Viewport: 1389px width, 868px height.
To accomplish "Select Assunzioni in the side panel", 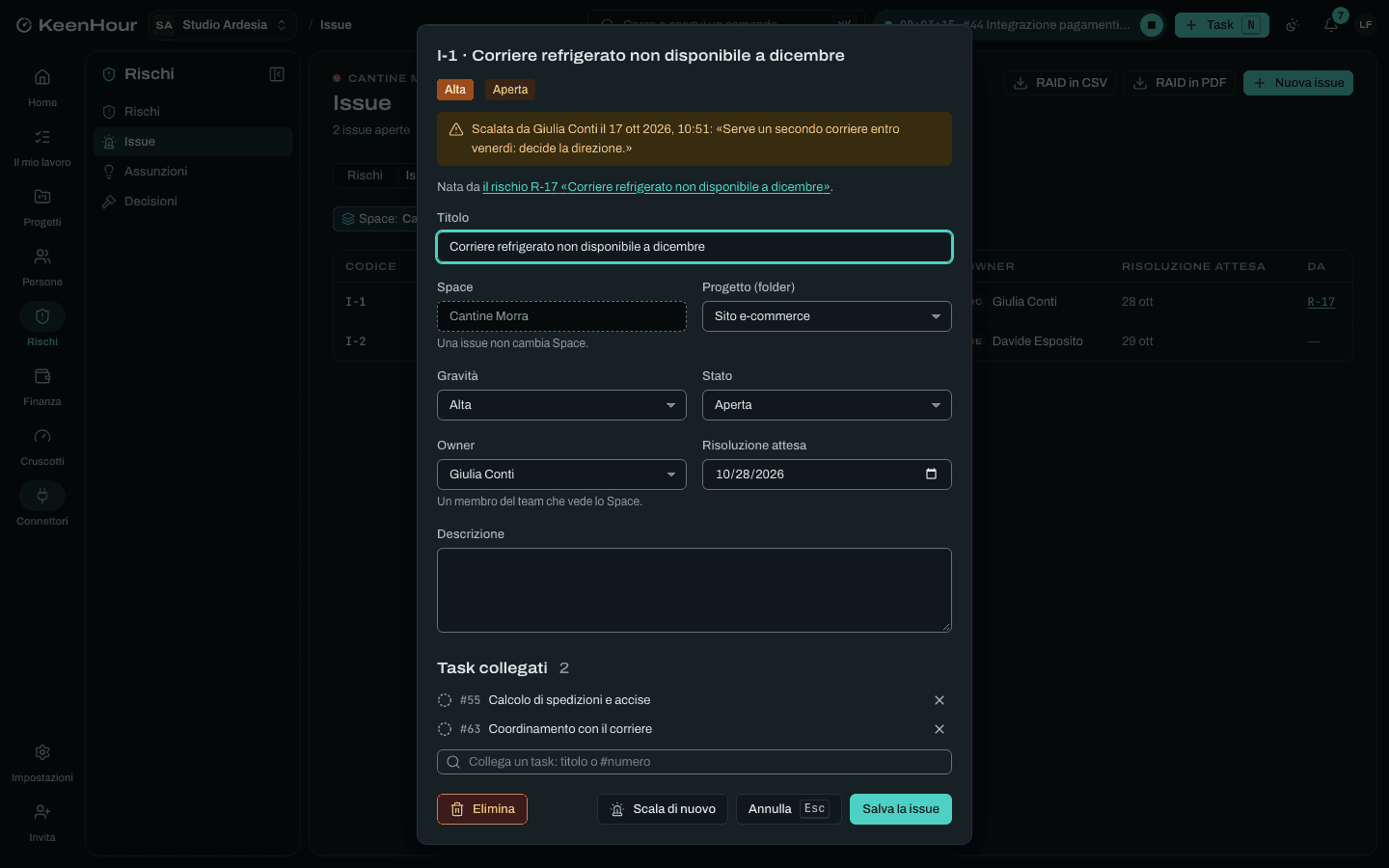I will coord(193,172).
